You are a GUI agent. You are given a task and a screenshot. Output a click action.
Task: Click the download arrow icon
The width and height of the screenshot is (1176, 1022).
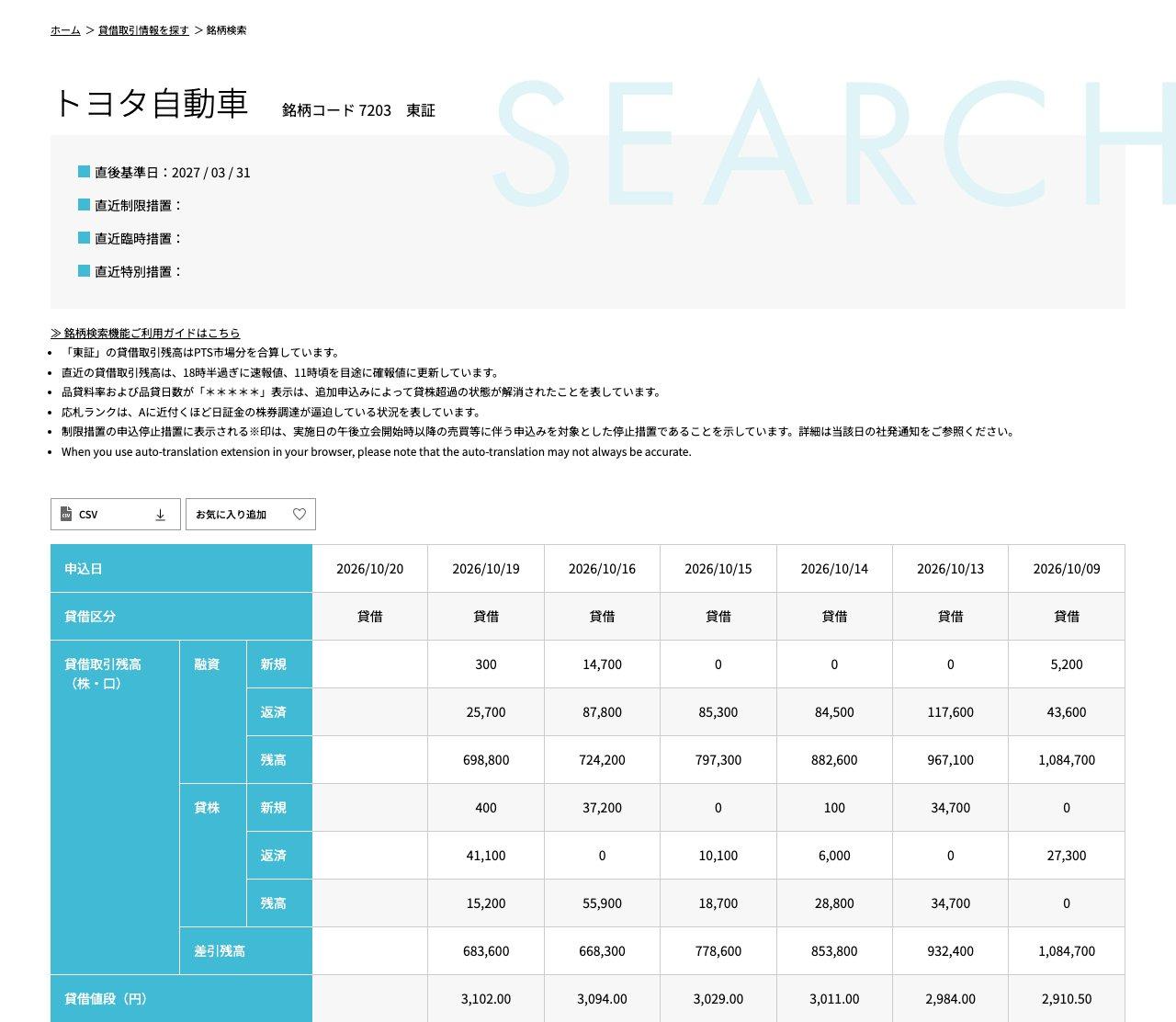pos(160,515)
